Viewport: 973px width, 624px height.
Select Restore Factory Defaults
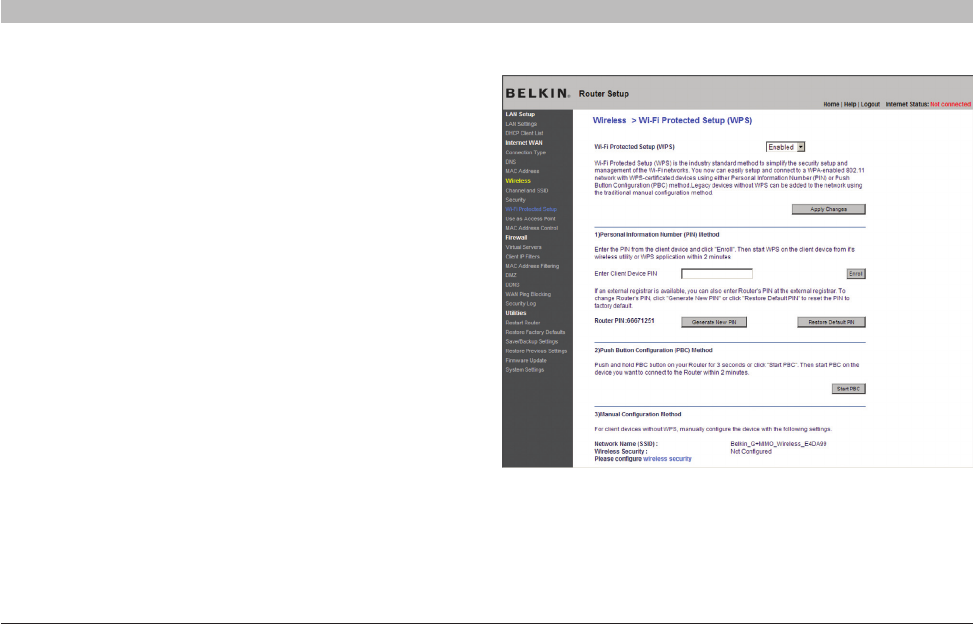535,332
